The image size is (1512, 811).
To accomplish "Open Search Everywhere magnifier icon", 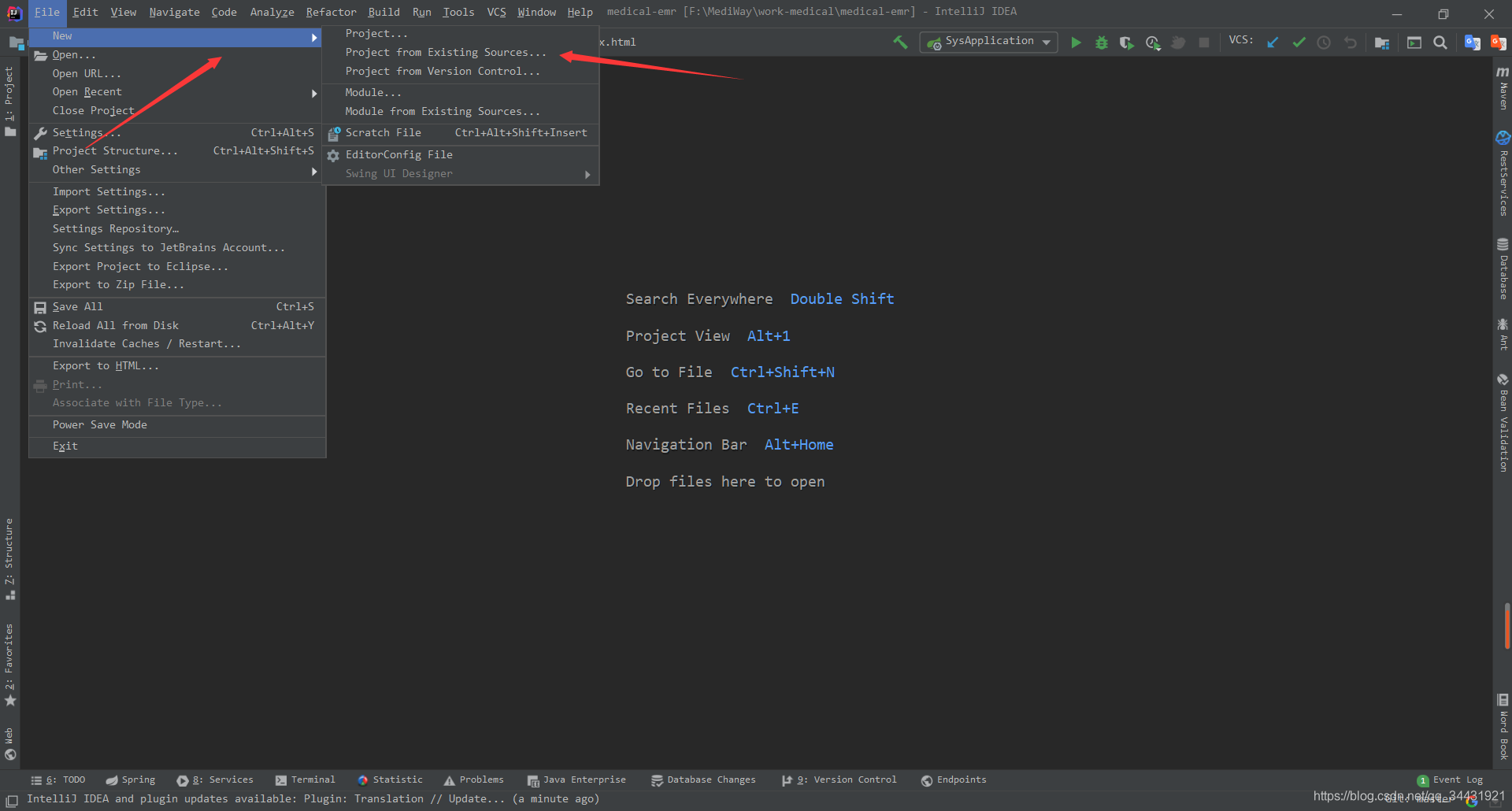I will click(x=1440, y=43).
